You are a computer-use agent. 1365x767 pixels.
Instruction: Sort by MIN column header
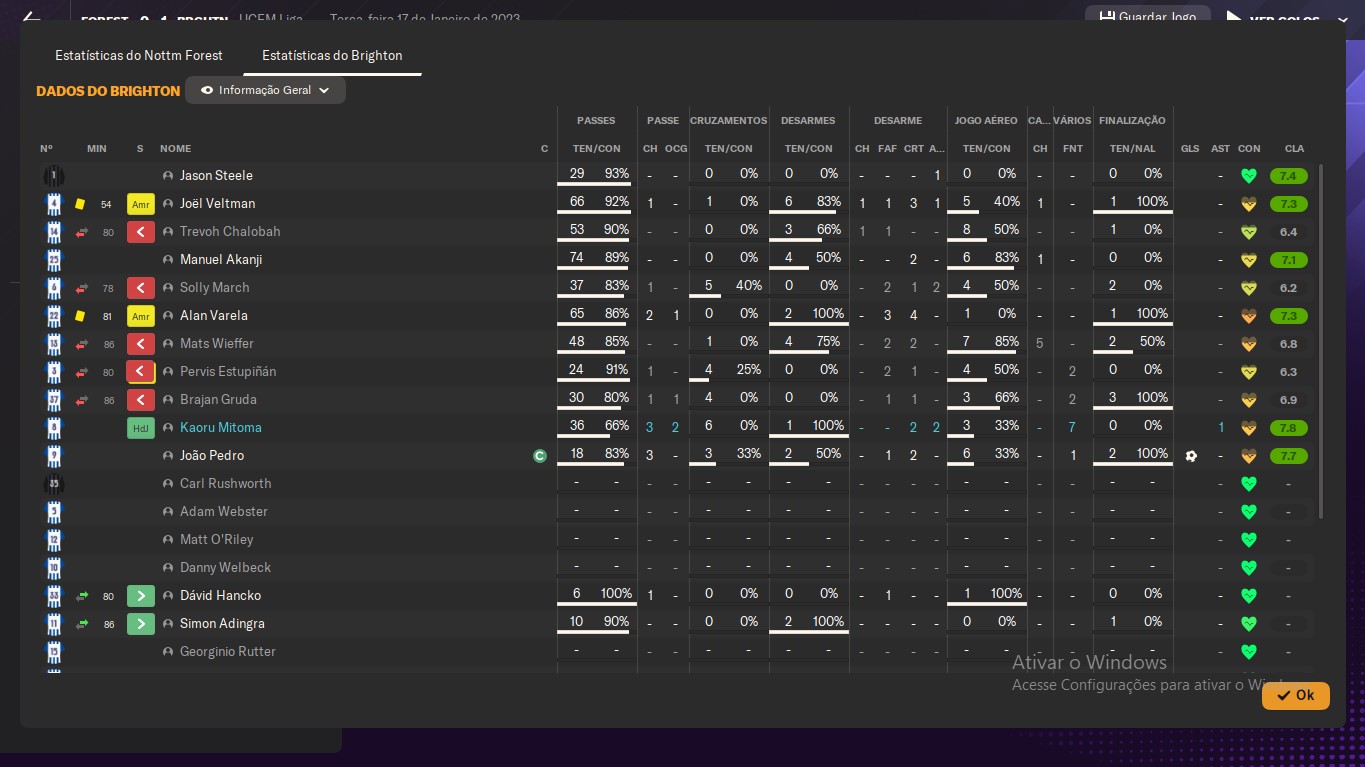(97, 149)
